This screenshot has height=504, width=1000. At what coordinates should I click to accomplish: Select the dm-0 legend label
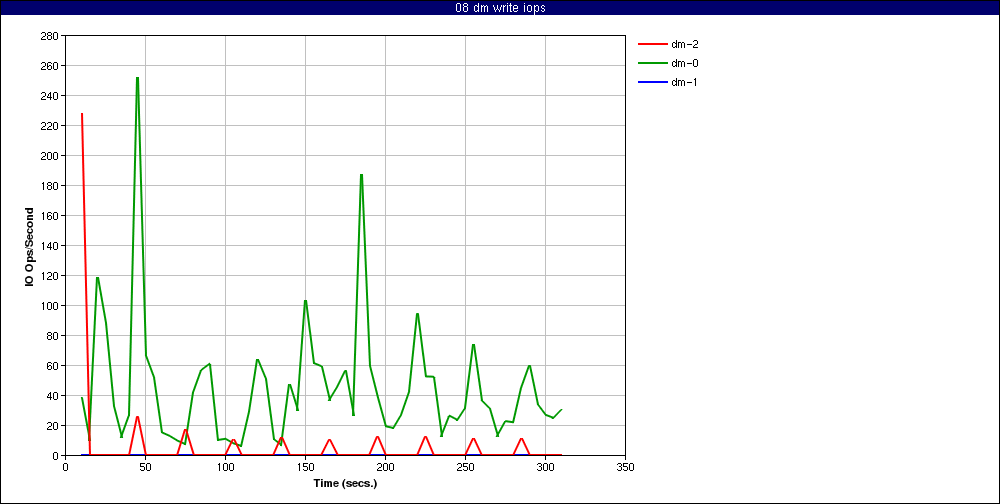685,63
